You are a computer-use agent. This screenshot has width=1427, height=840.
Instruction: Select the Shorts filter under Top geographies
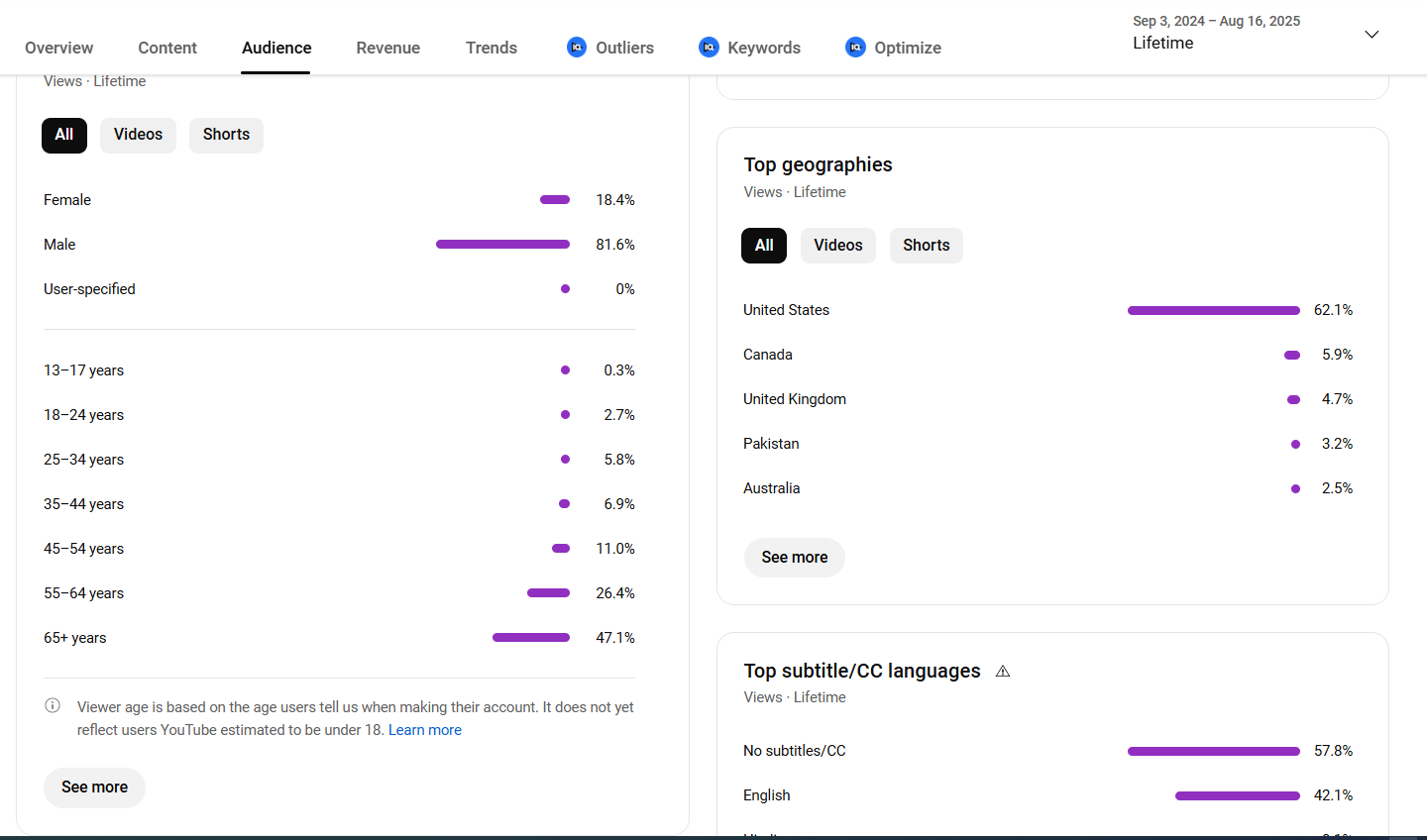(926, 246)
